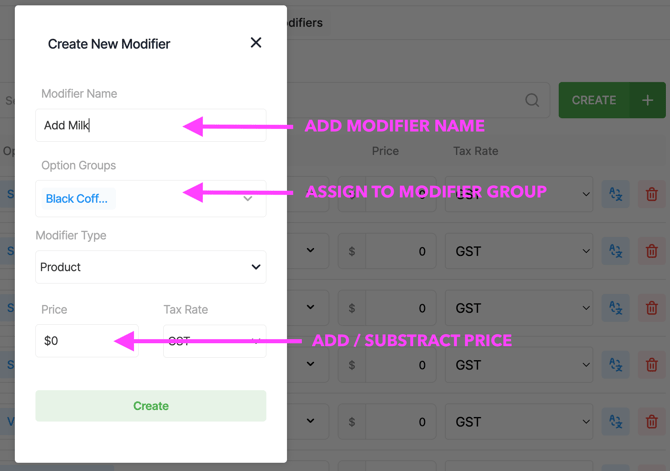
Task: Delete the first modifier row via trash icon
Action: (x=652, y=194)
